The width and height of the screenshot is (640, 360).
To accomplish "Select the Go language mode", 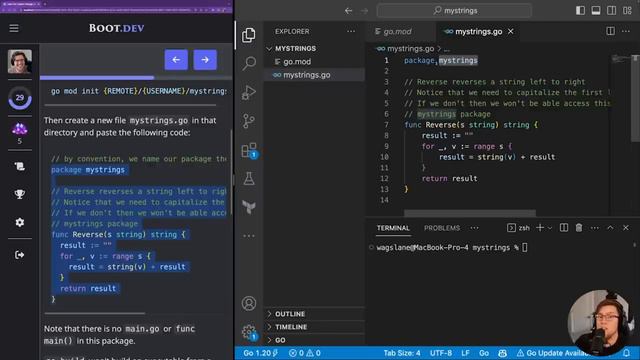I will pyautogui.click(x=484, y=353).
